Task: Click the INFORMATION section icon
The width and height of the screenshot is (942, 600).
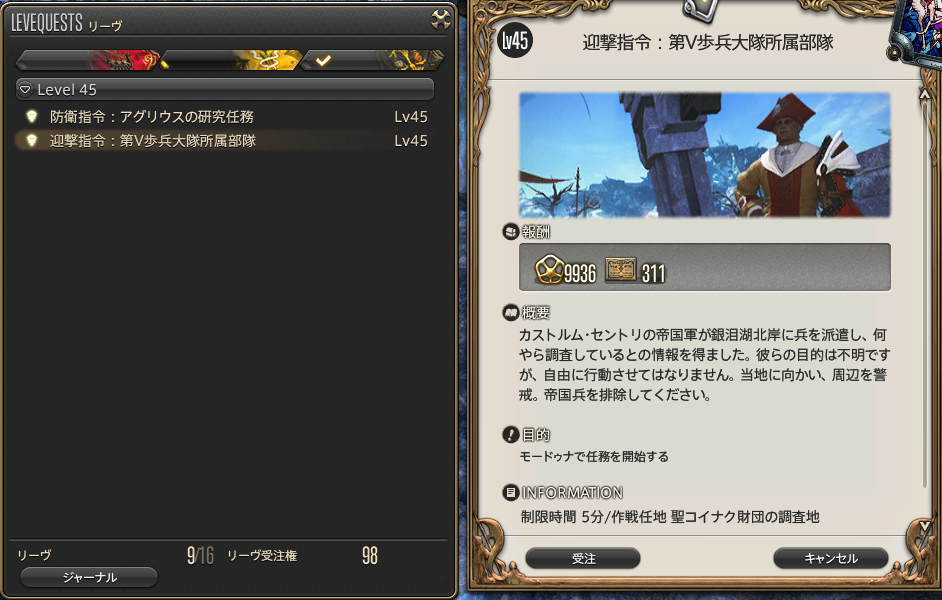Action: pyautogui.click(x=510, y=492)
